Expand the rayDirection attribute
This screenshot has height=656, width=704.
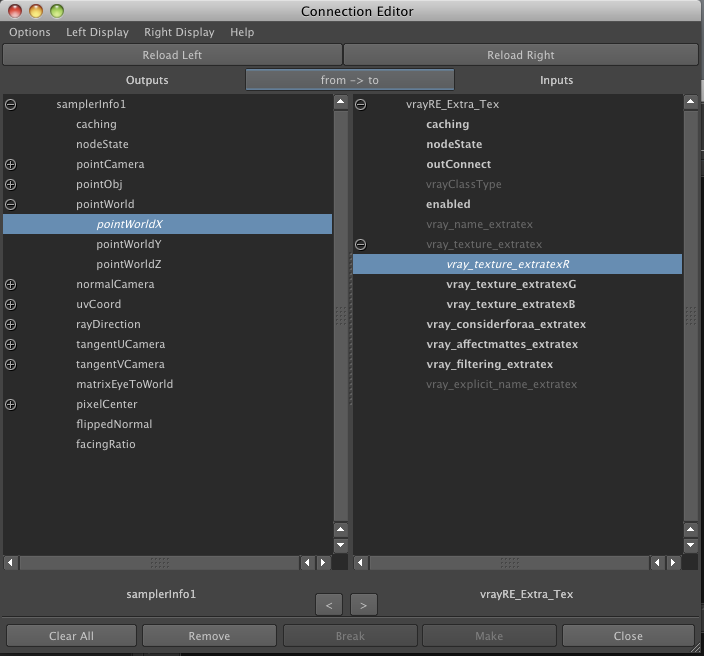click(x=11, y=324)
